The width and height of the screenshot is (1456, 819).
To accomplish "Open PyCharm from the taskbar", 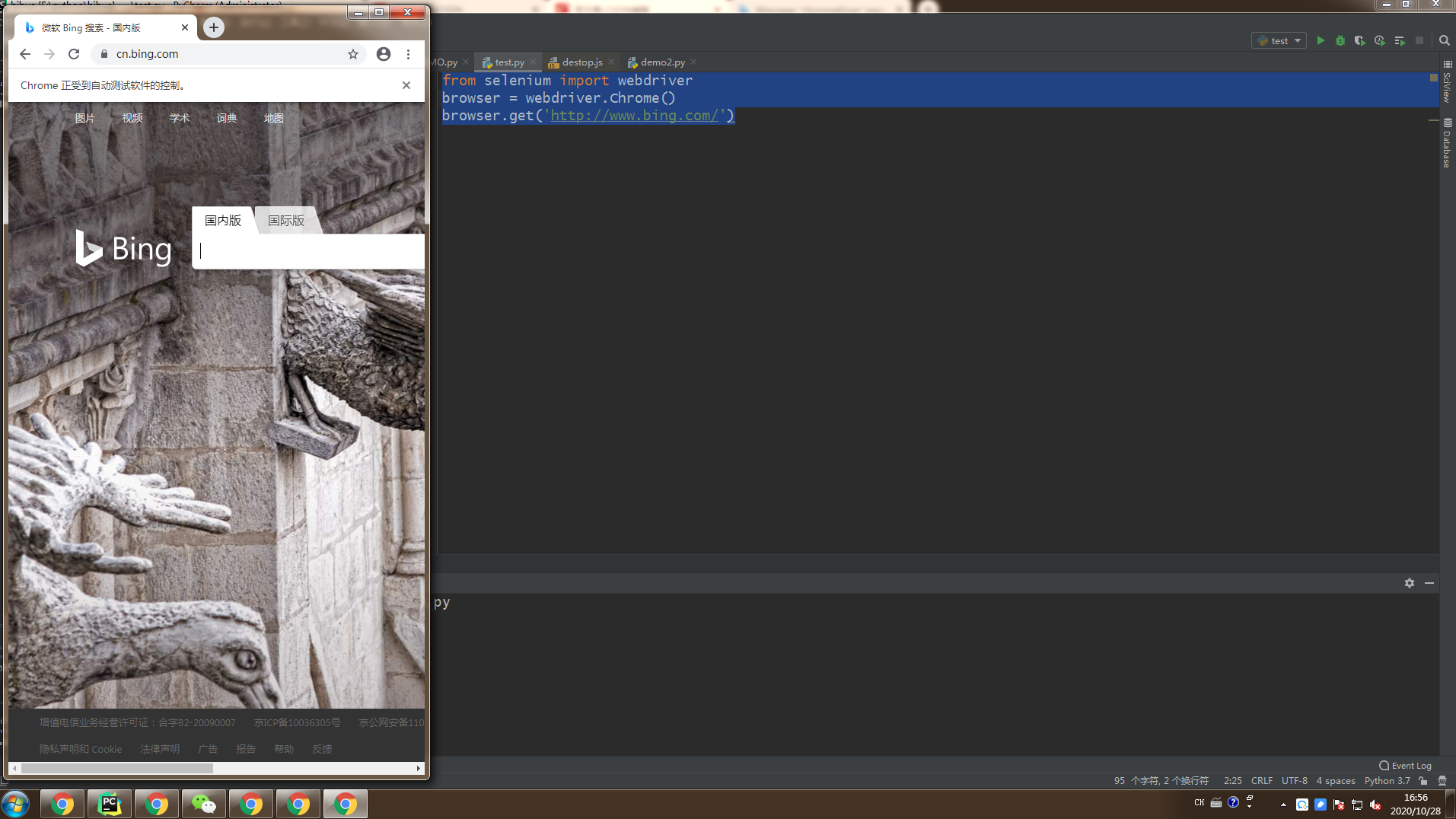I will tap(110, 804).
